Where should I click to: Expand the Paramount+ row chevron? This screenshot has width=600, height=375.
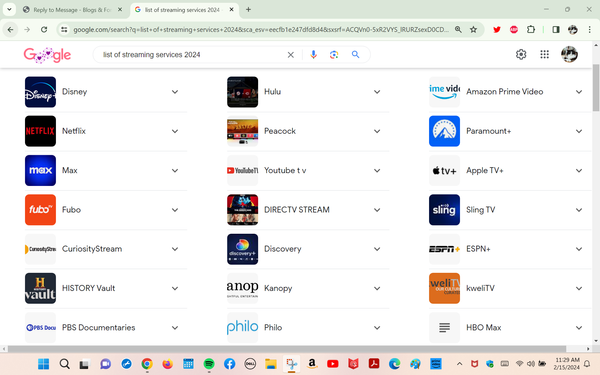point(579,131)
